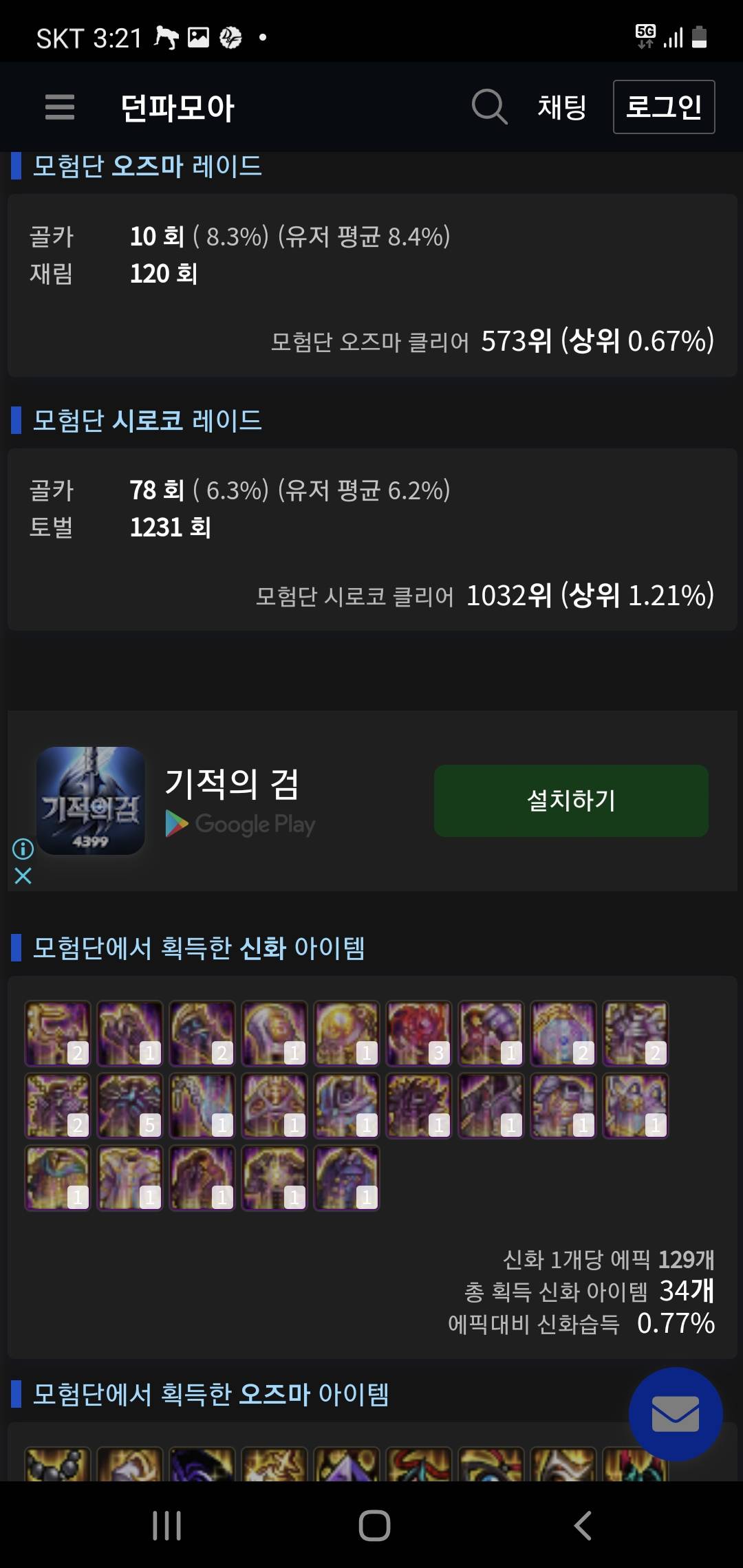Screen dimensions: 743x1568
Task: Select the red mythic item with count 3
Action: pos(419,1033)
